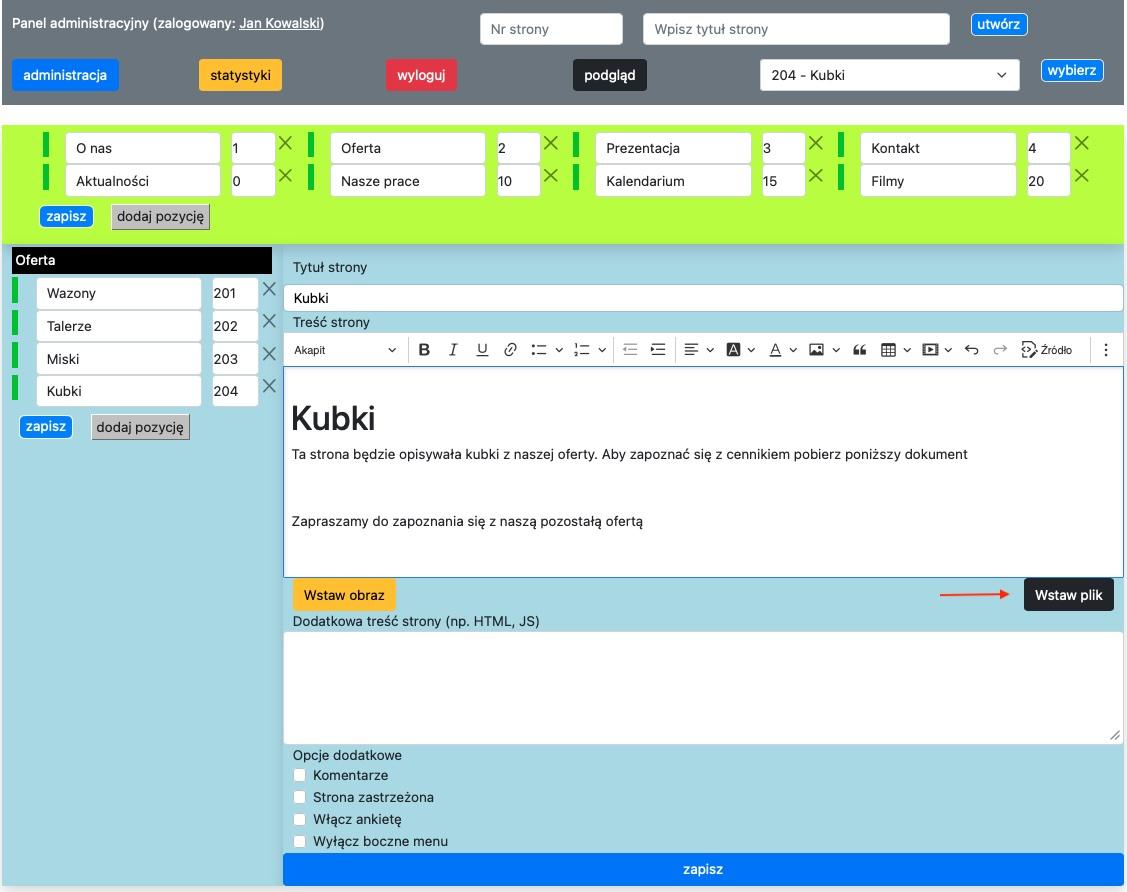The image size is (1127, 892).
Task: Remove the Kubki submenu item
Action: tap(269, 386)
